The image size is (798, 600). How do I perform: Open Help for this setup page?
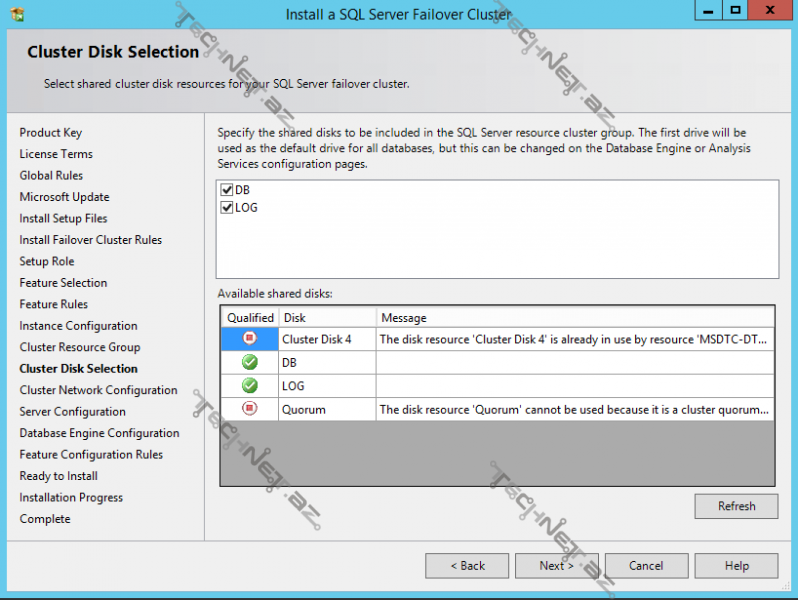(x=736, y=565)
